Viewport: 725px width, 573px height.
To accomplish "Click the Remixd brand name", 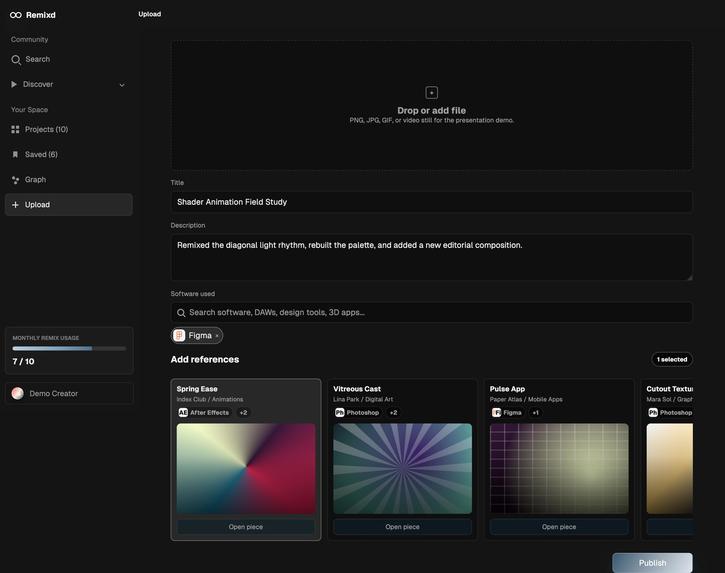I will [x=41, y=15].
